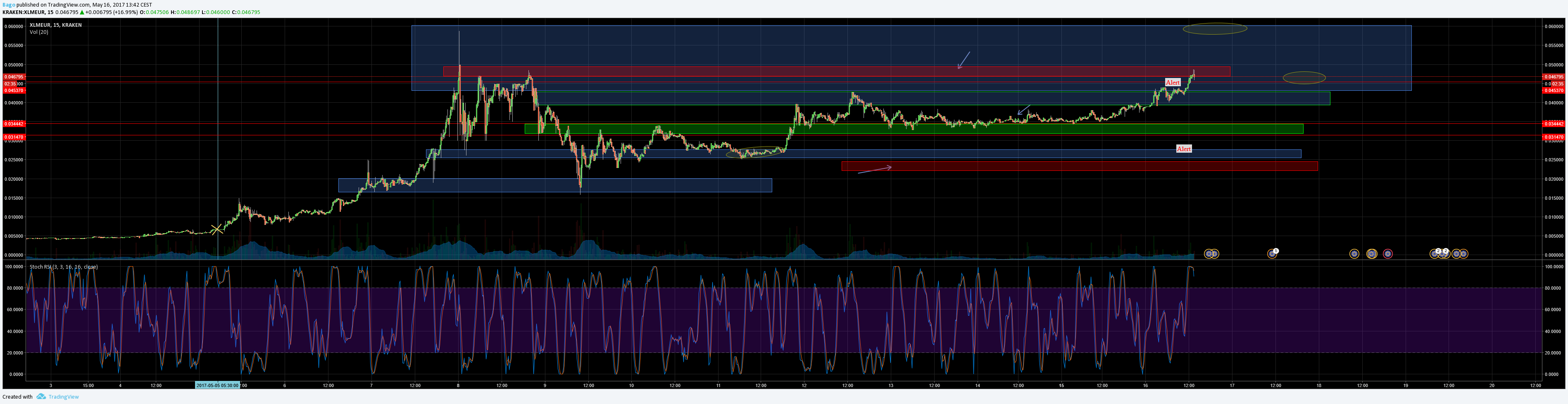Select the 'Vol (20)' indicator legend
The image size is (1568, 404).
click(39, 32)
